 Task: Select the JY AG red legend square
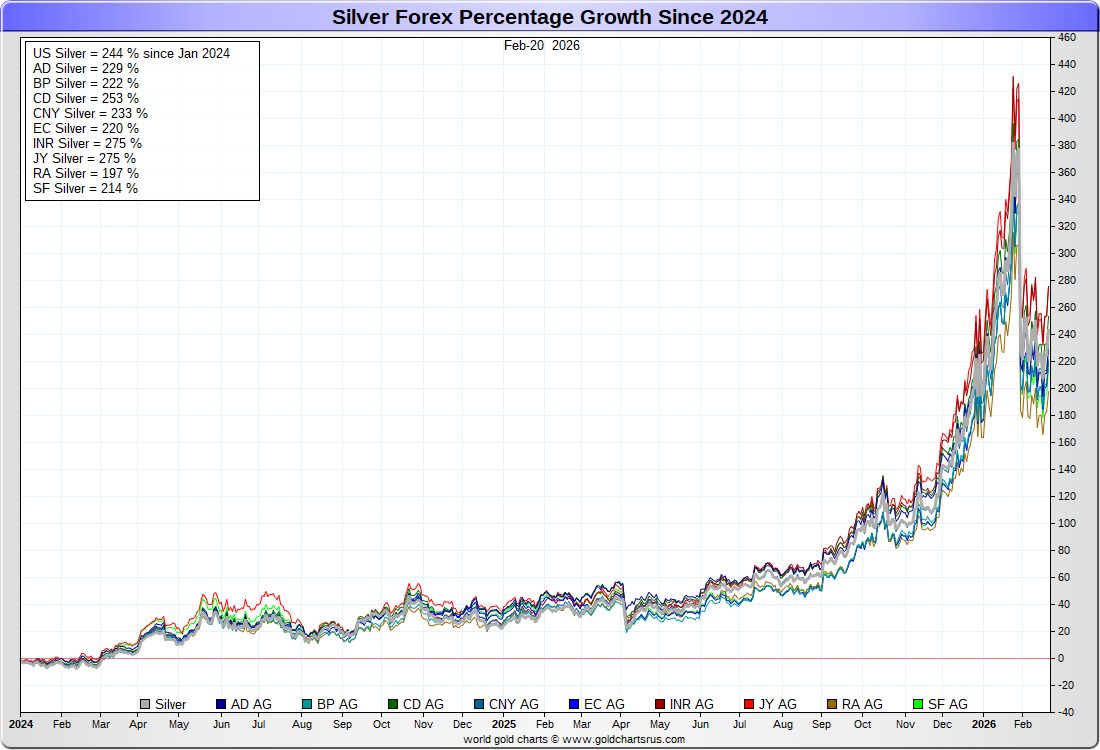coord(748,704)
